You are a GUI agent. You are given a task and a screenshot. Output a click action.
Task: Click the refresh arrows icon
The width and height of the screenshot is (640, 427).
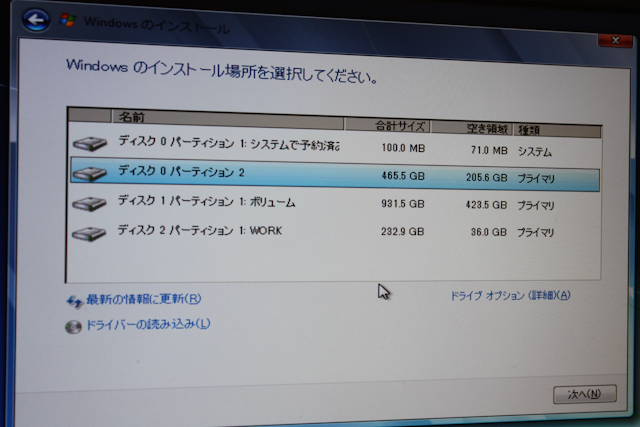pyautogui.click(x=74, y=301)
